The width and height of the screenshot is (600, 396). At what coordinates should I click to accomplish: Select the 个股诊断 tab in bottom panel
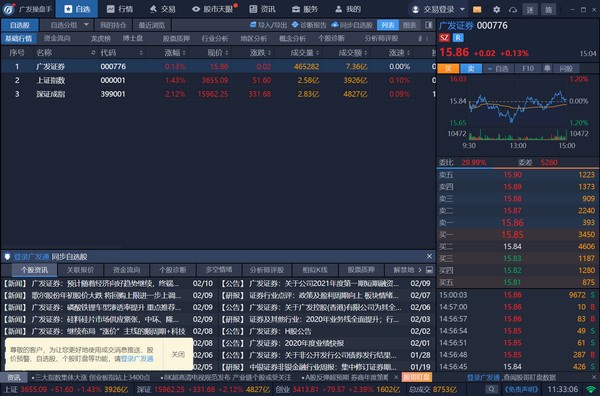click(x=173, y=270)
